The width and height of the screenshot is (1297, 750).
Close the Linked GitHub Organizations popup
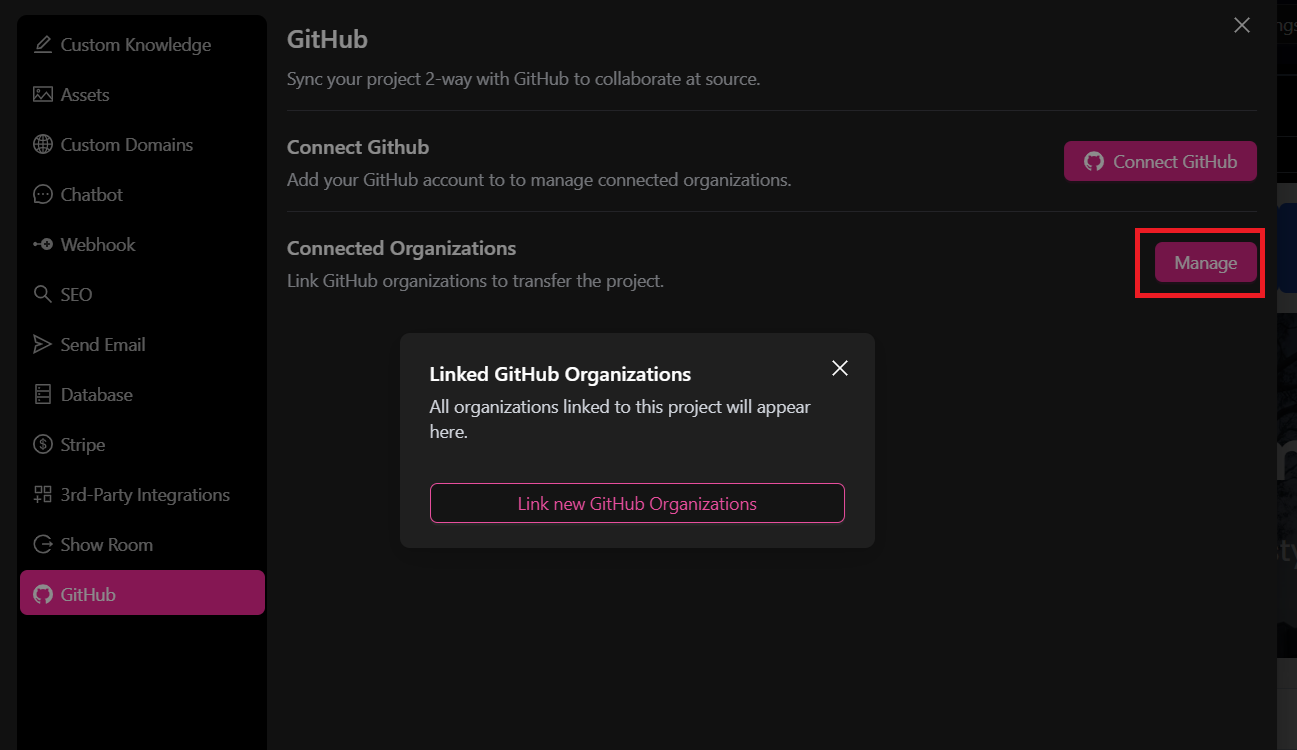840,368
